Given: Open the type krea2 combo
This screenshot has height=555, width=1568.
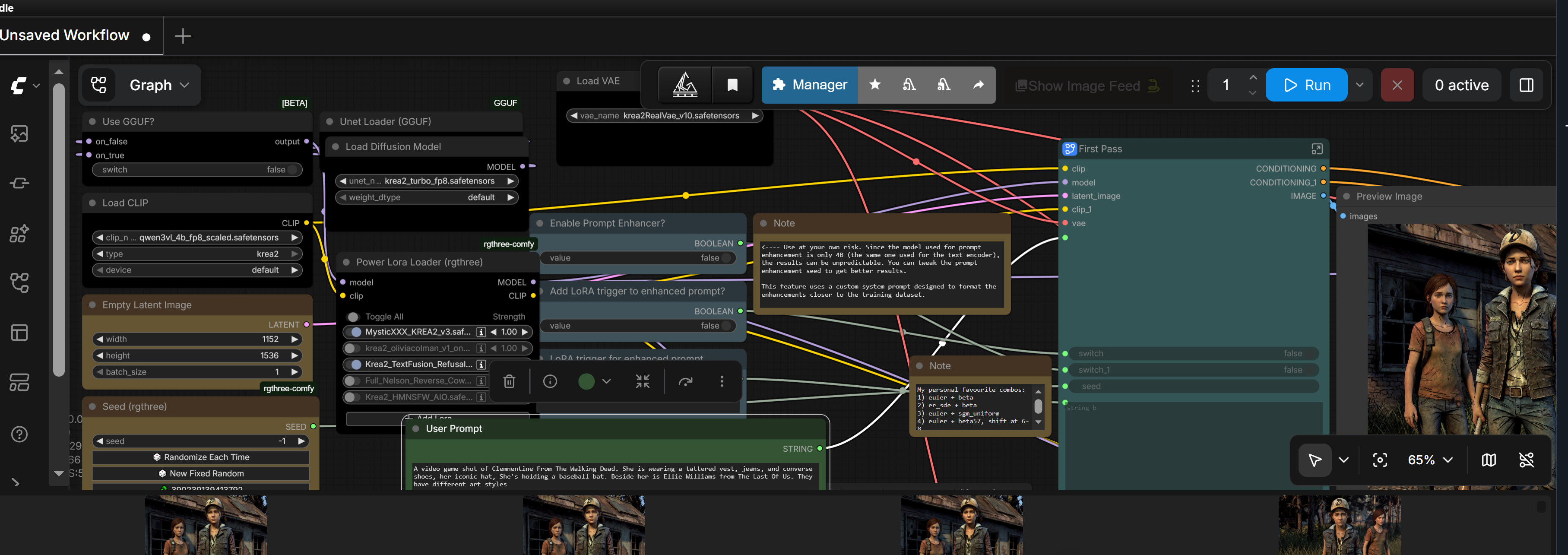Looking at the screenshot, I should point(197,254).
